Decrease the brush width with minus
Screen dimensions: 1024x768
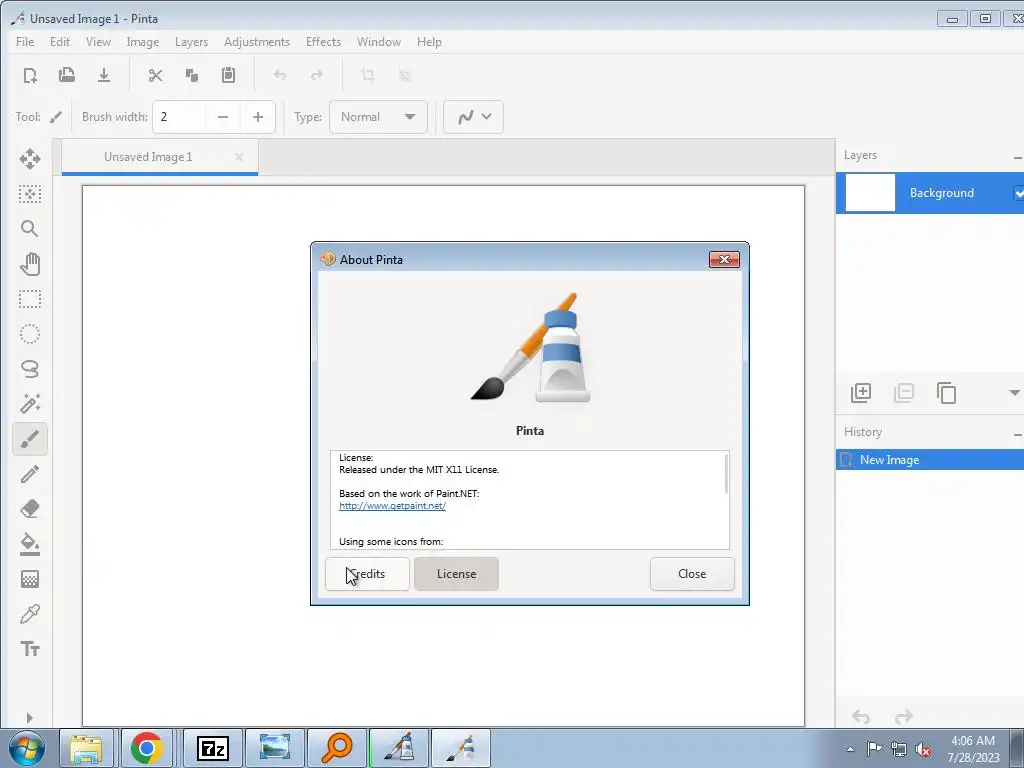pos(223,117)
